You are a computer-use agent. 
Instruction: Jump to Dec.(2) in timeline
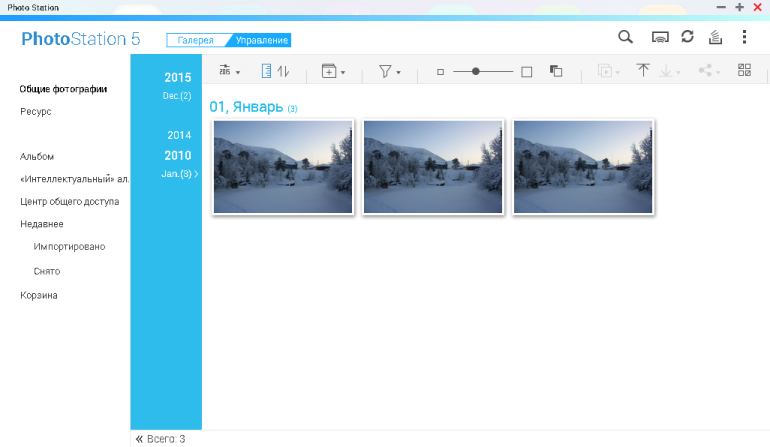(x=177, y=96)
